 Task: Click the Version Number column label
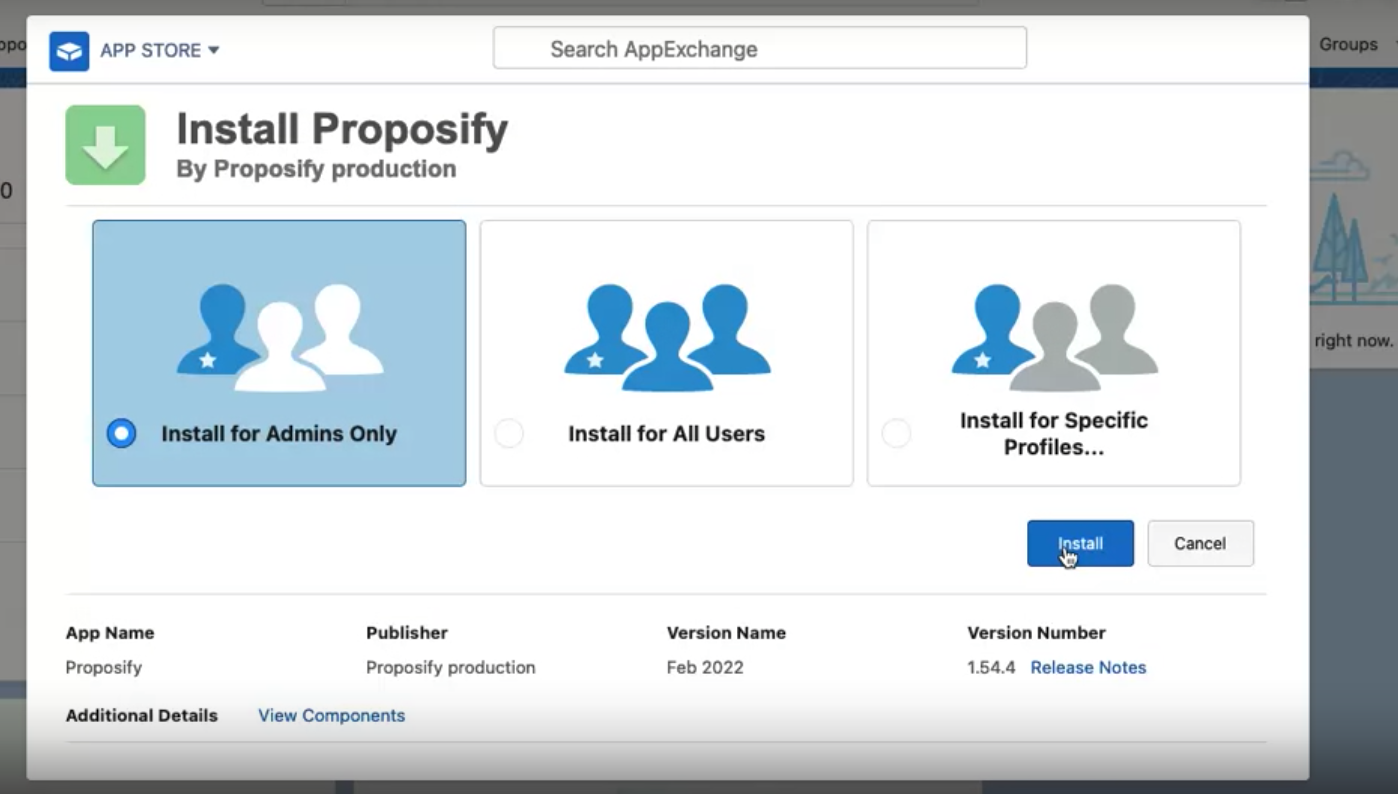(x=1036, y=632)
